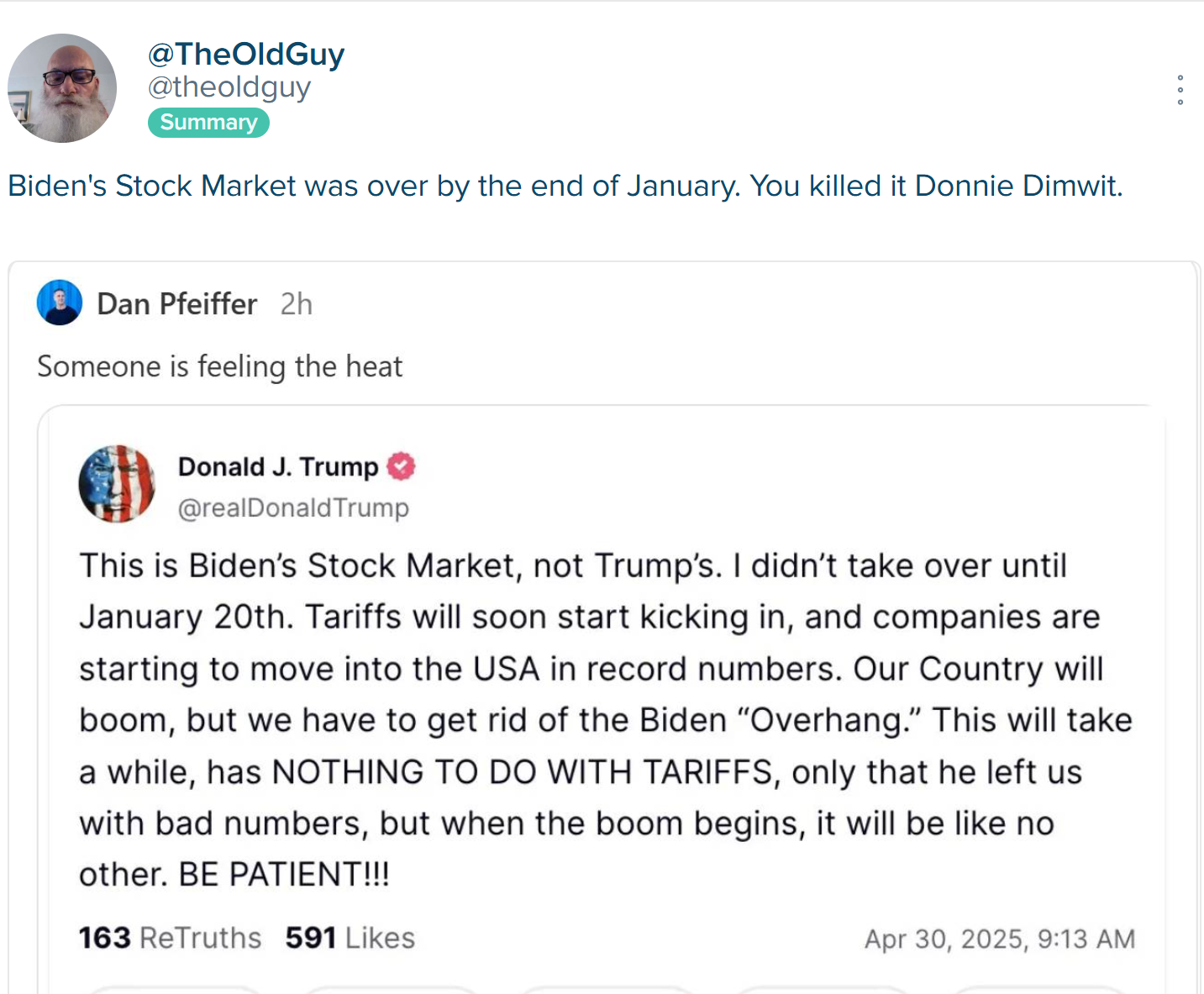
Task: Click the verified badge beside Donald J. Trump
Action: tap(401, 466)
